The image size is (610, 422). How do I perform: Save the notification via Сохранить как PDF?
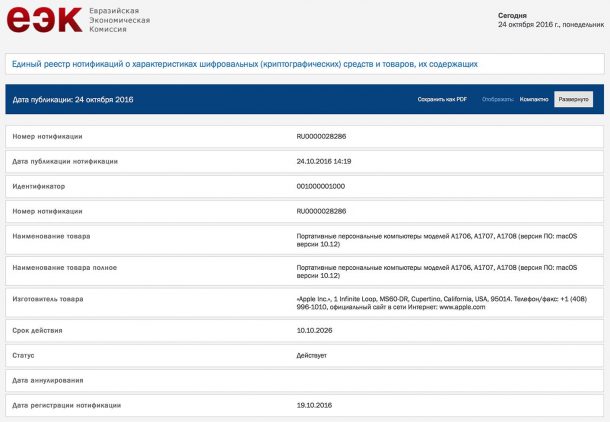coord(442,100)
